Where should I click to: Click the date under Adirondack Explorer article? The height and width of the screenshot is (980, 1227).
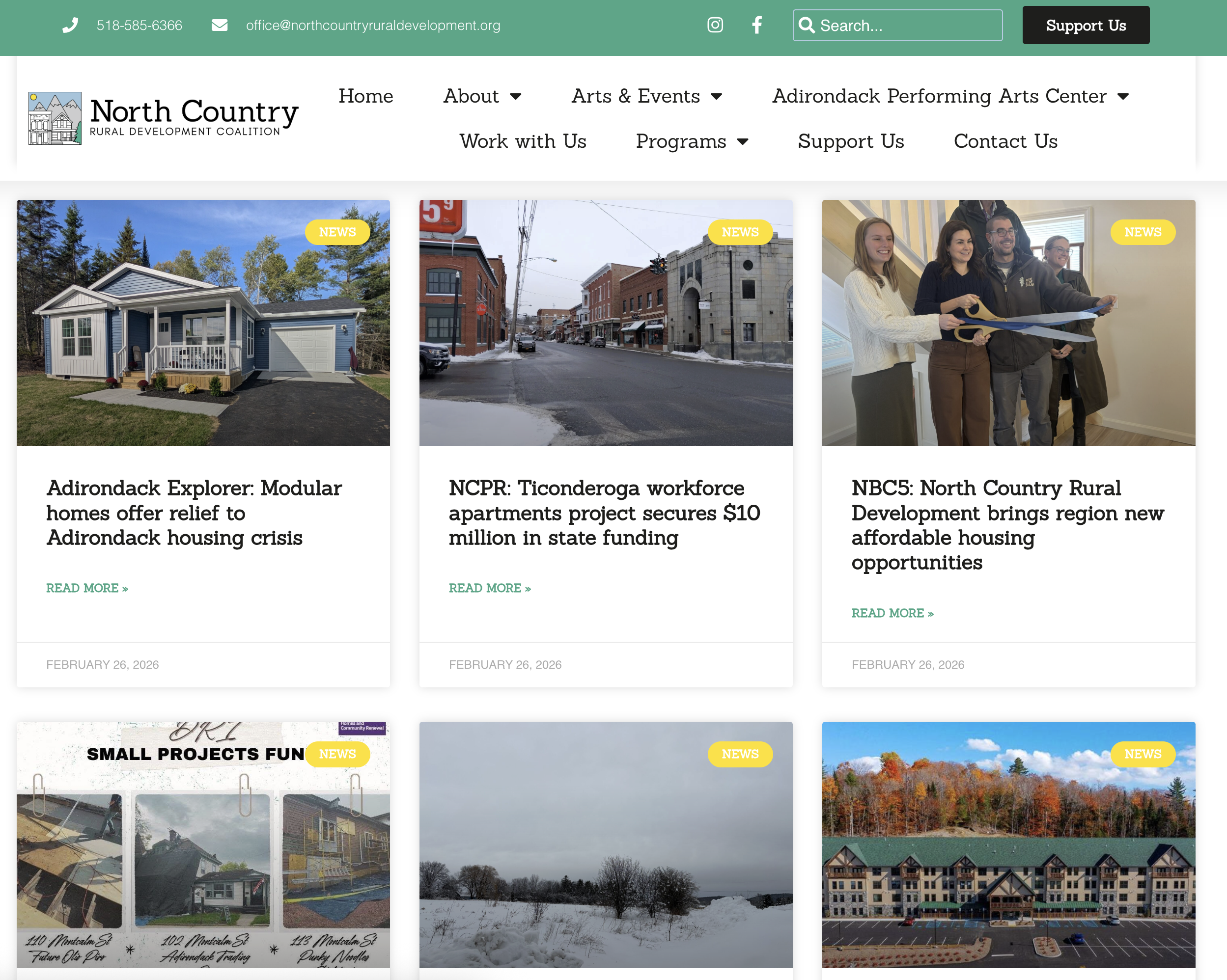(x=103, y=665)
